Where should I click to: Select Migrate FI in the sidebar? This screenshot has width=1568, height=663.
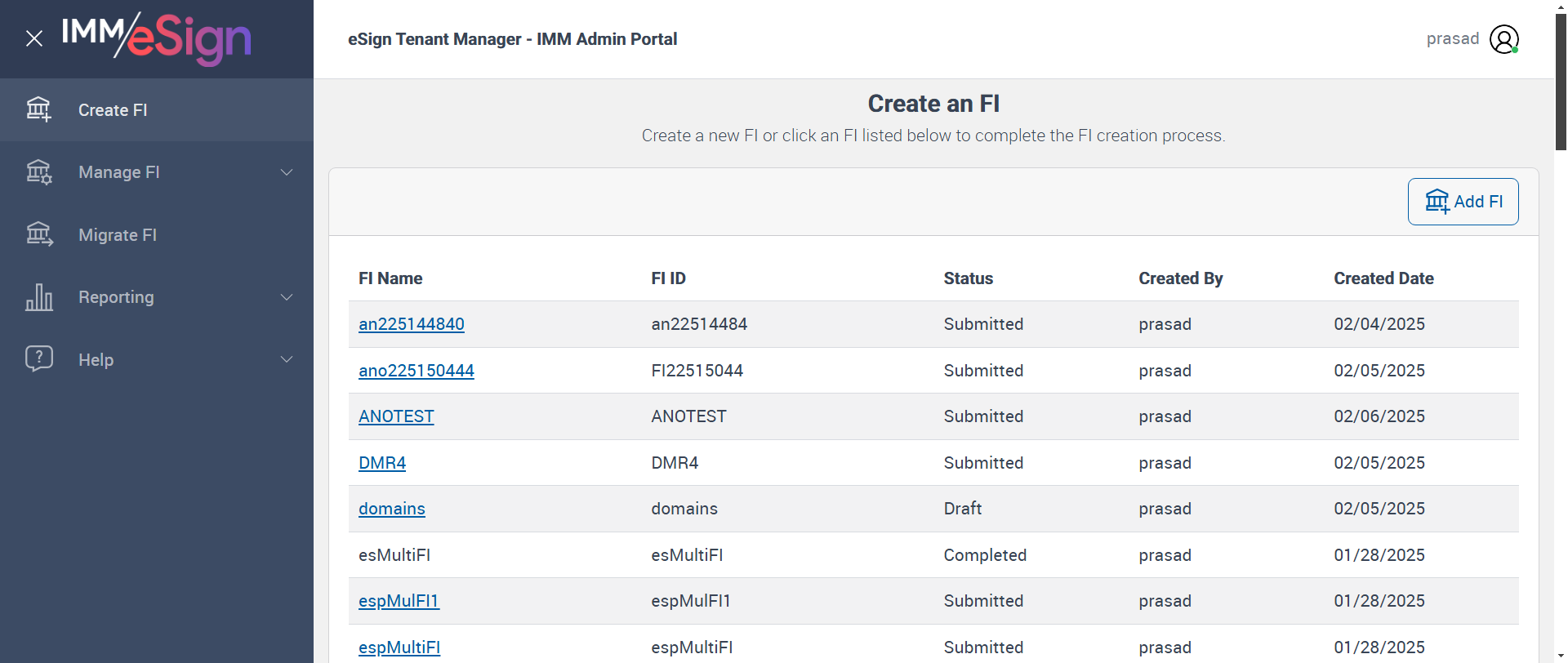pos(118,235)
